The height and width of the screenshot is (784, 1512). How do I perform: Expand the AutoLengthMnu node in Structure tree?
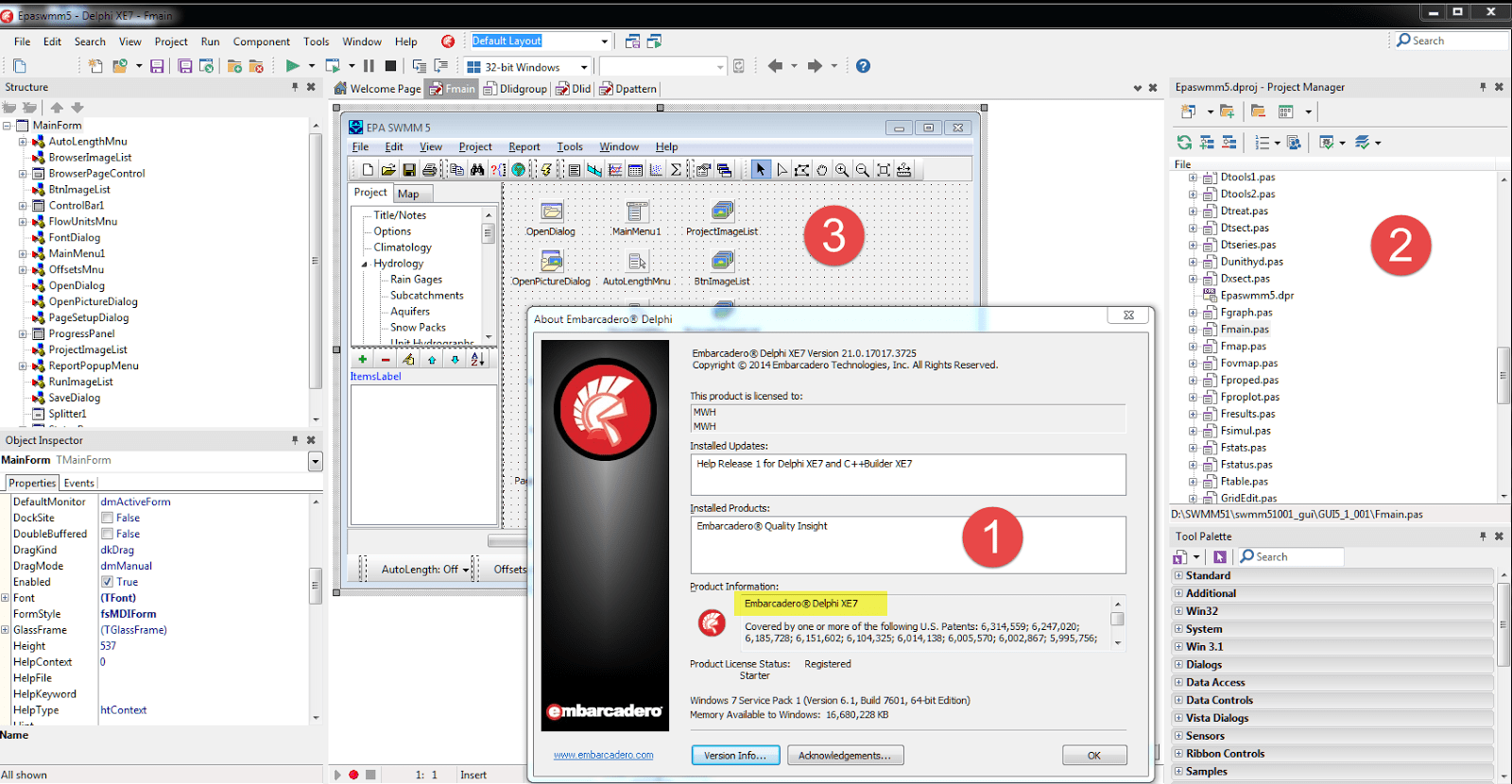tap(23, 142)
